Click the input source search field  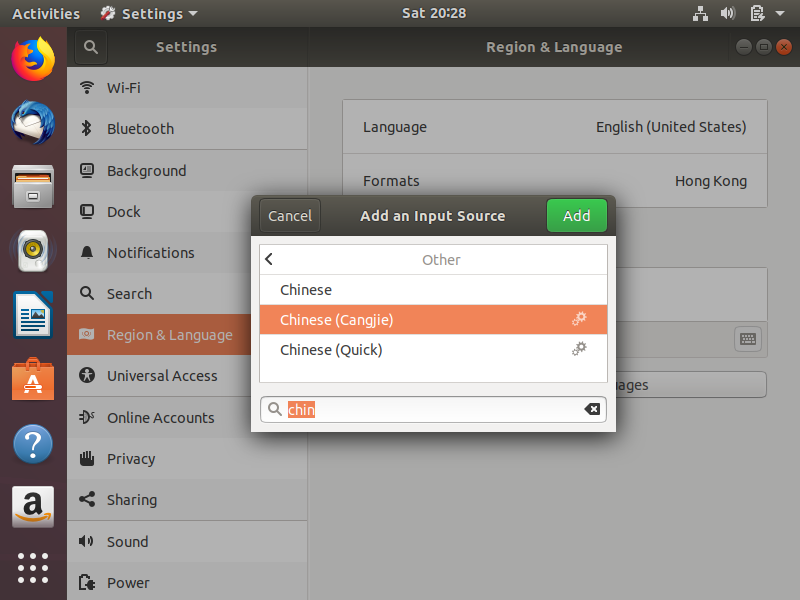point(433,409)
